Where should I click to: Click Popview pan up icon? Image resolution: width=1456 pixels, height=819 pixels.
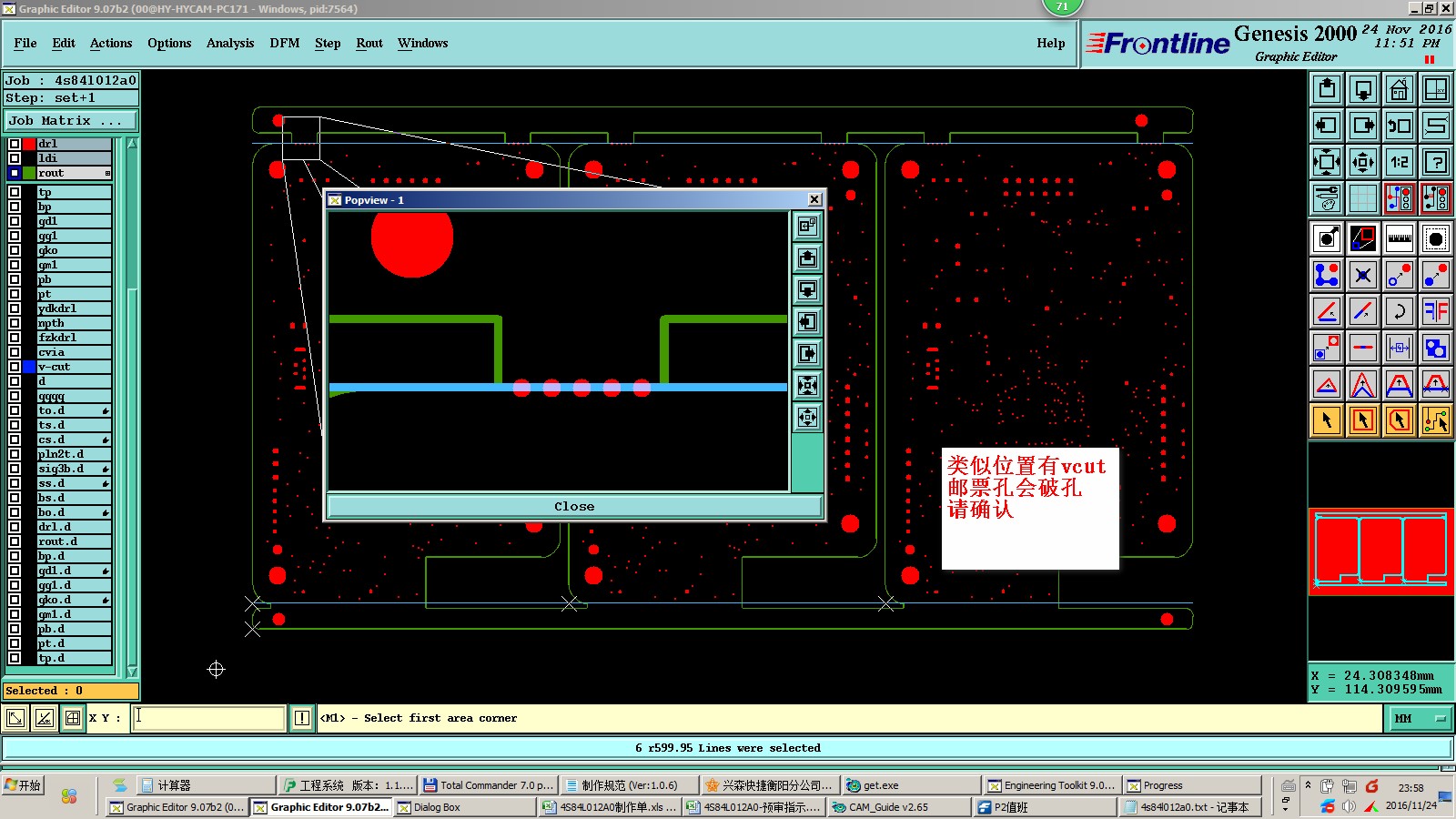click(807, 258)
